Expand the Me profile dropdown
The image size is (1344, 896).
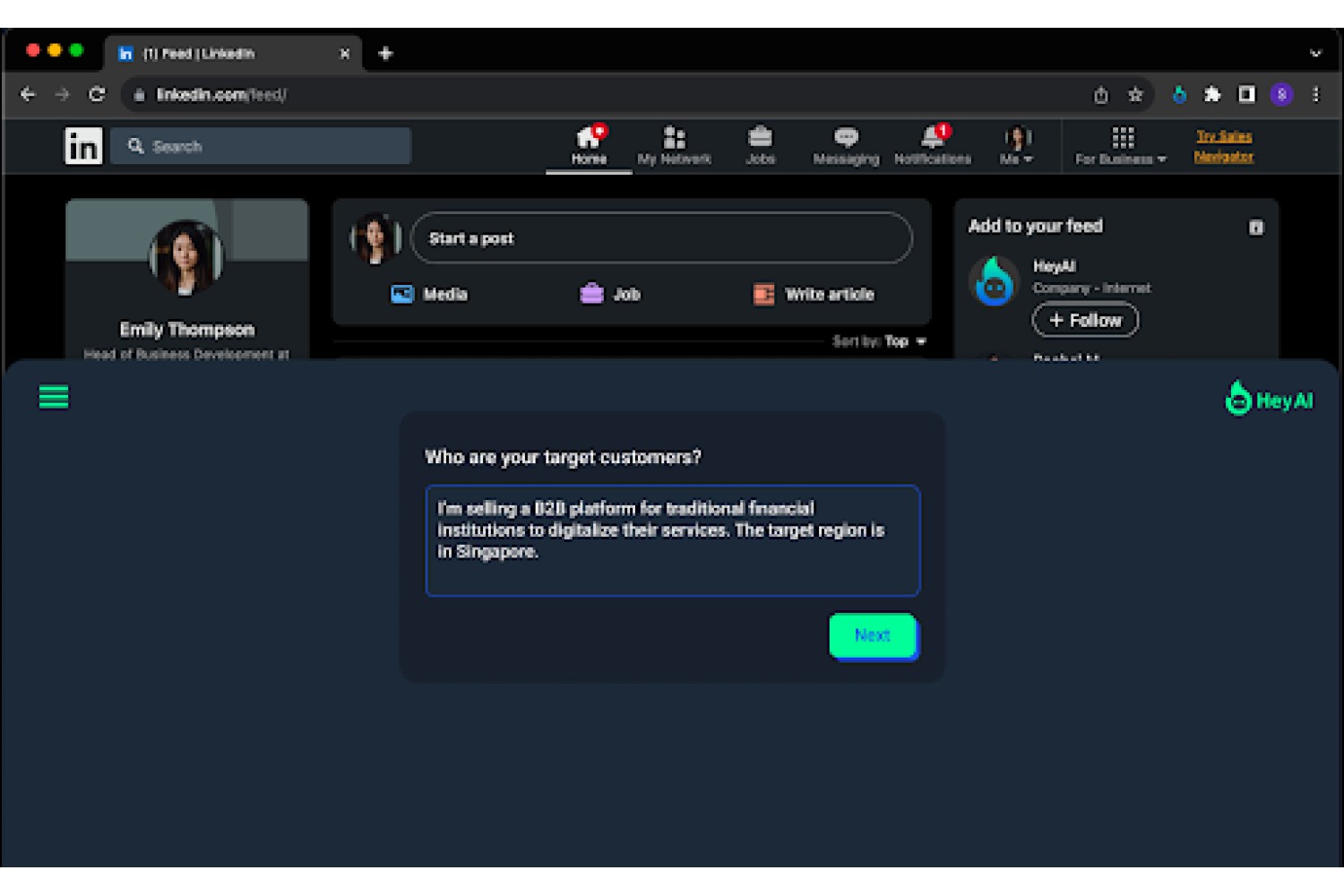click(x=1017, y=146)
